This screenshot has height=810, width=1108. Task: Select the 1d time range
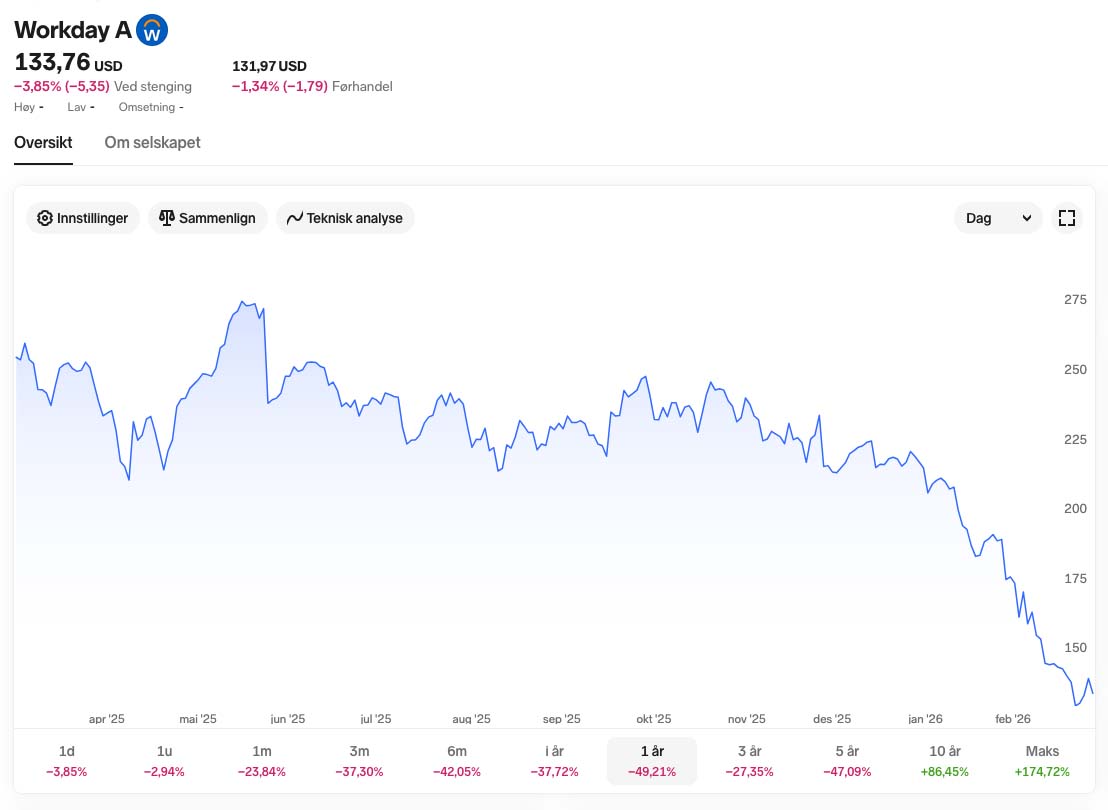[67, 761]
